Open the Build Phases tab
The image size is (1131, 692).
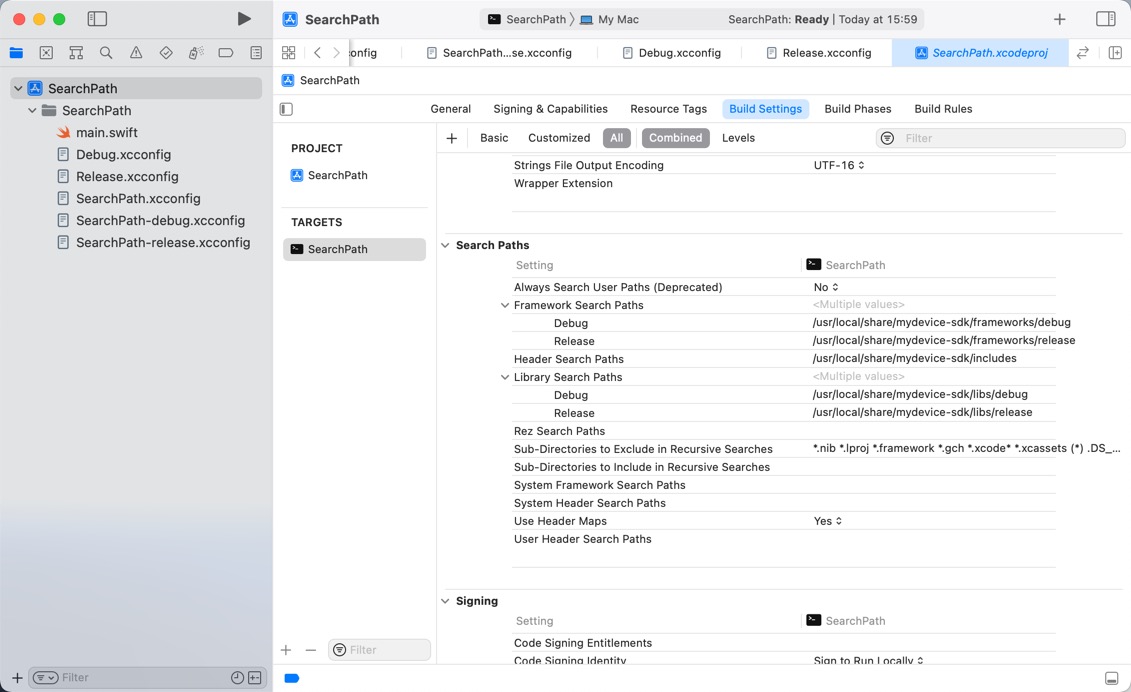[x=858, y=109]
